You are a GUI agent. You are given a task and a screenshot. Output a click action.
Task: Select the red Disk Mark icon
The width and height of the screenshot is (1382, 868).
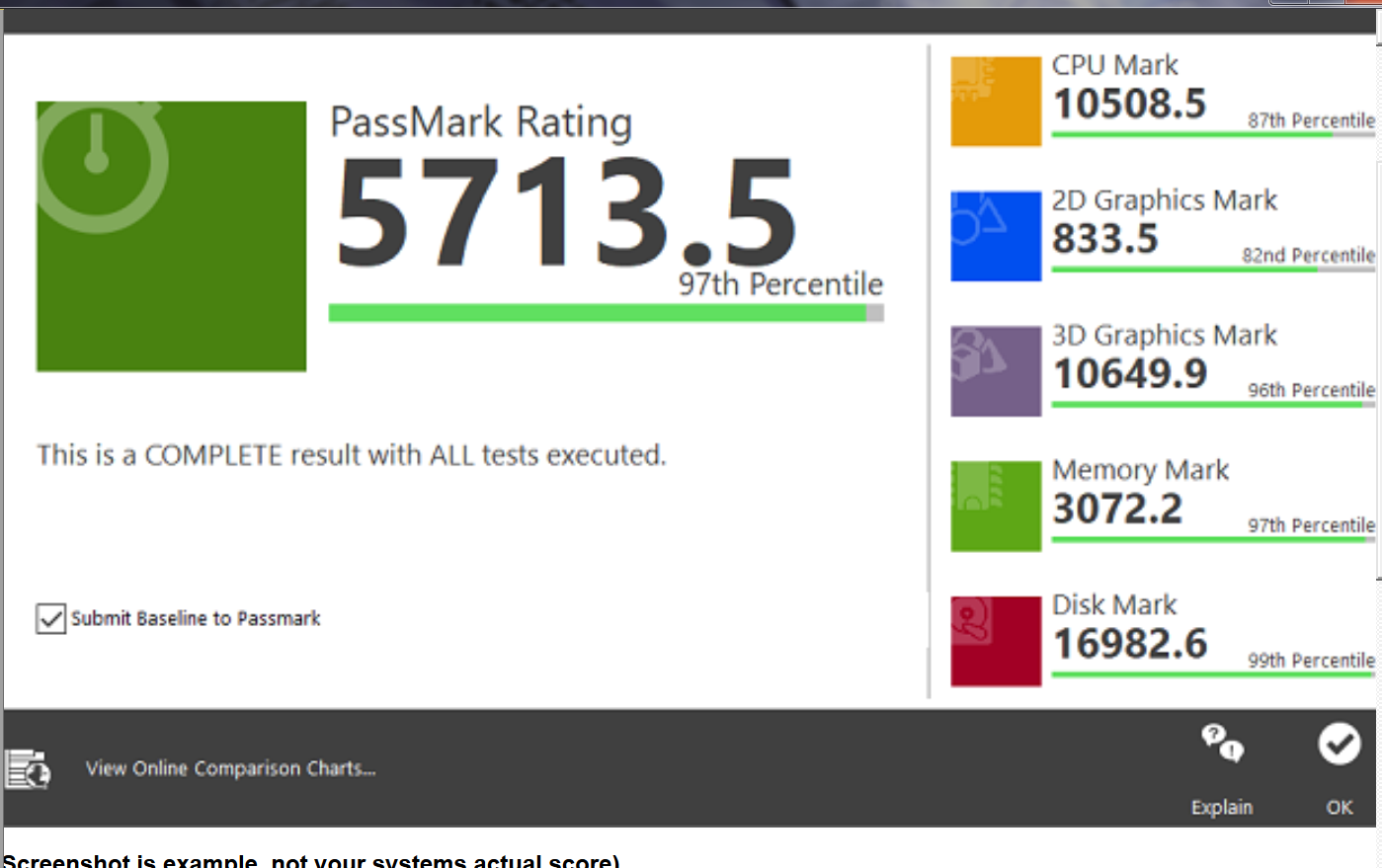pos(996,641)
